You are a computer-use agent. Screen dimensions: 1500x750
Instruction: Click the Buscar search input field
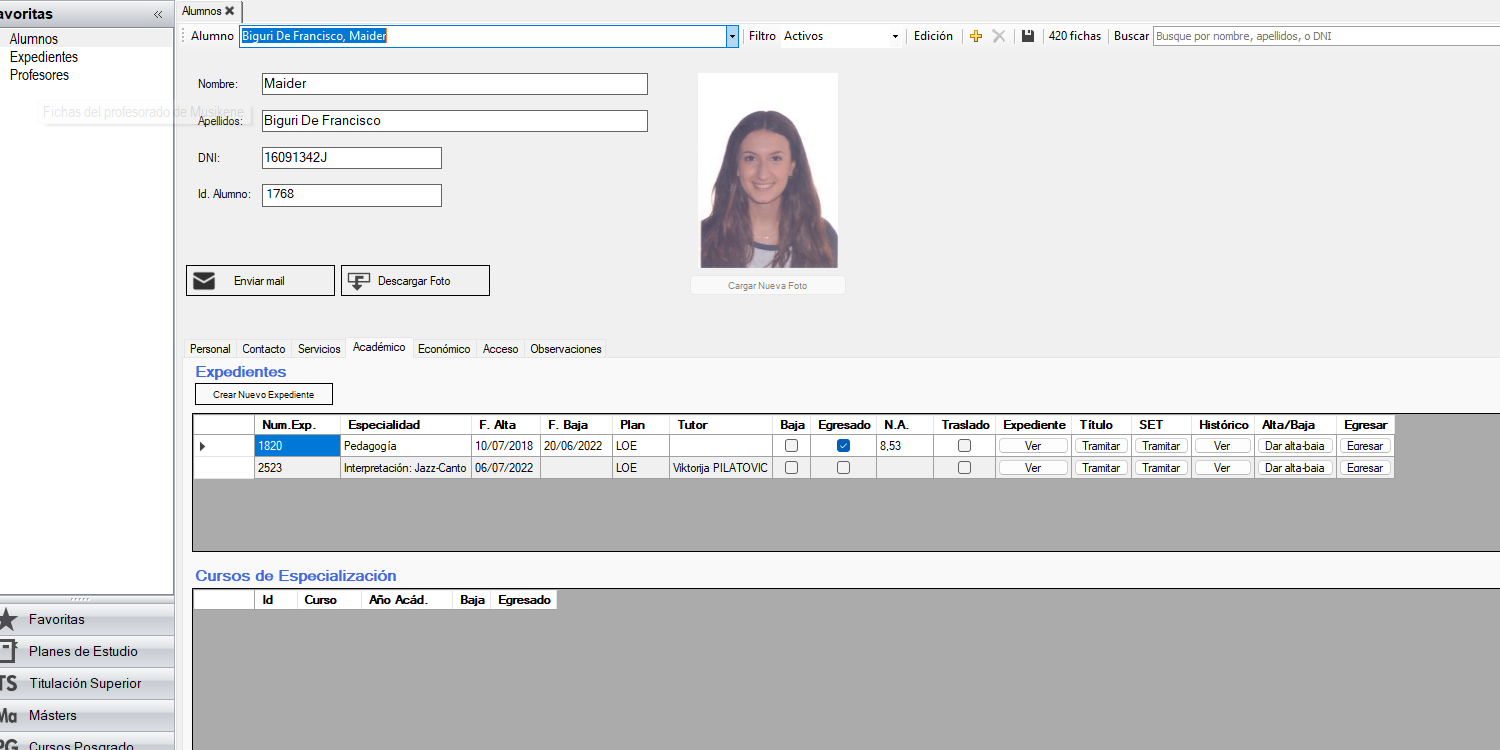(x=1325, y=36)
